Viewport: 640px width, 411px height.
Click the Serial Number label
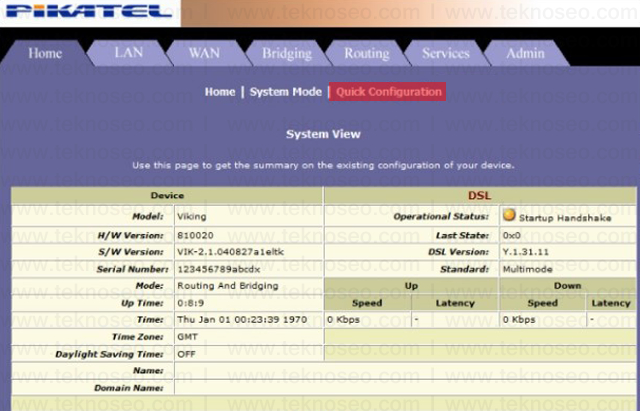132,269
